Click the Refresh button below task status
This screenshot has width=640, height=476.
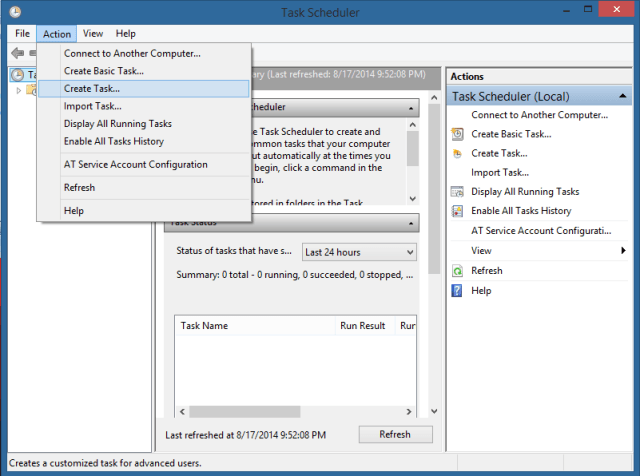coord(396,434)
